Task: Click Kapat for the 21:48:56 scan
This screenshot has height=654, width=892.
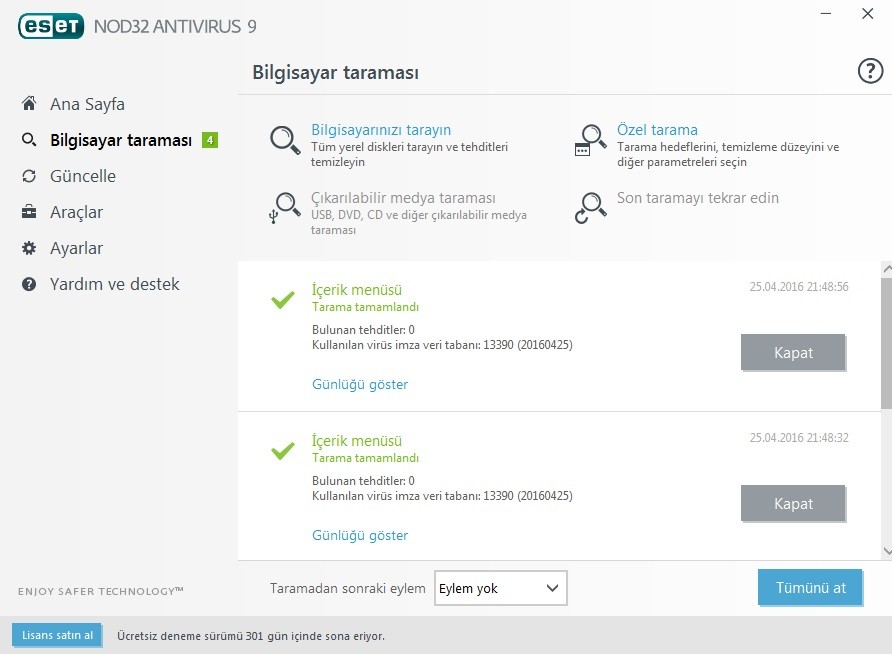Action: pyautogui.click(x=793, y=353)
